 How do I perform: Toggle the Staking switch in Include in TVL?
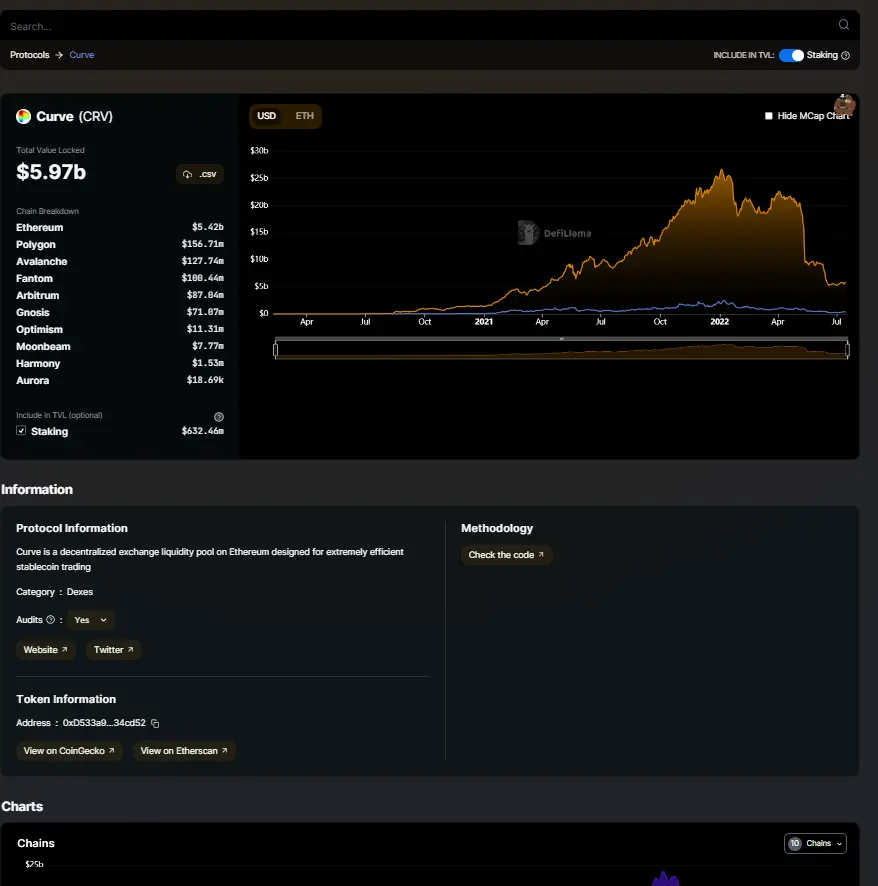791,55
